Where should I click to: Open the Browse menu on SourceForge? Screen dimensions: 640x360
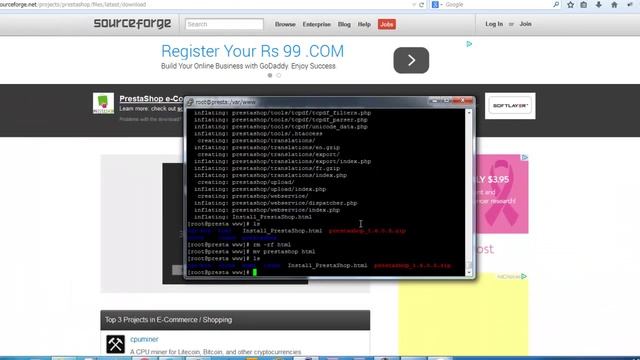click(x=285, y=24)
